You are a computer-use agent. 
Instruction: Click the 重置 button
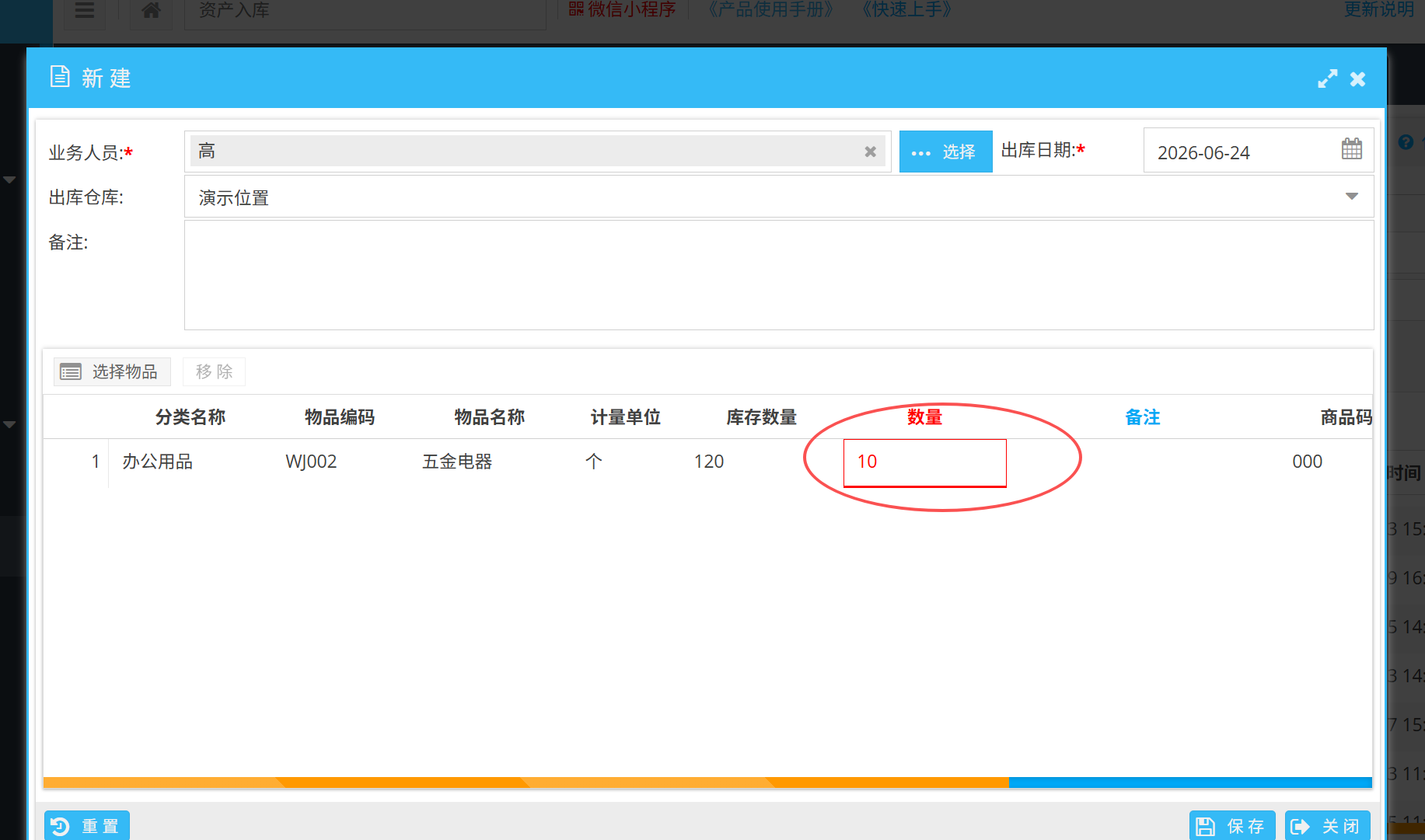[x=87, y=825]
